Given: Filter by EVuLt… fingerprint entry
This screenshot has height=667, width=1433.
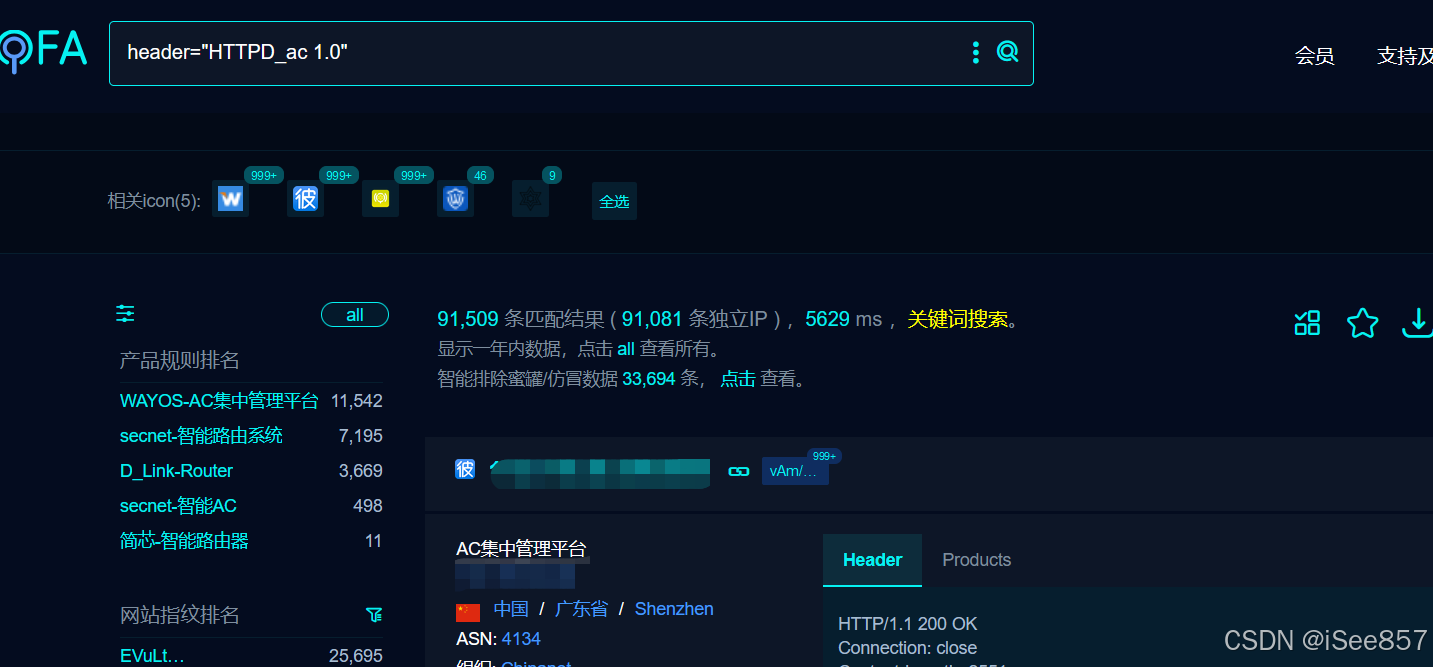Looking at the screenshot, I should point(152,656).
